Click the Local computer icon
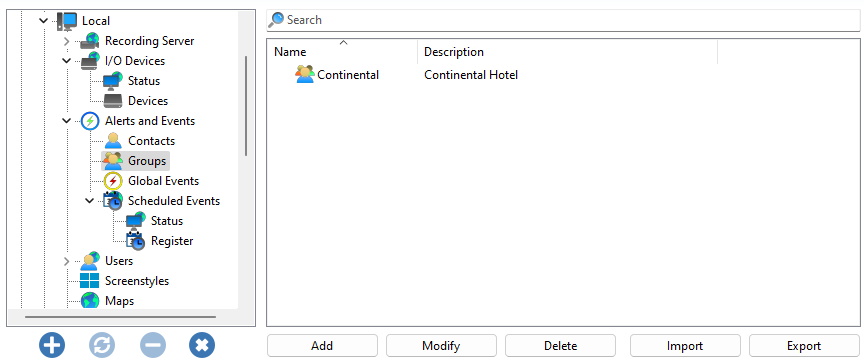The width and height of the screenshot is (864, 364). pos(68,21)
